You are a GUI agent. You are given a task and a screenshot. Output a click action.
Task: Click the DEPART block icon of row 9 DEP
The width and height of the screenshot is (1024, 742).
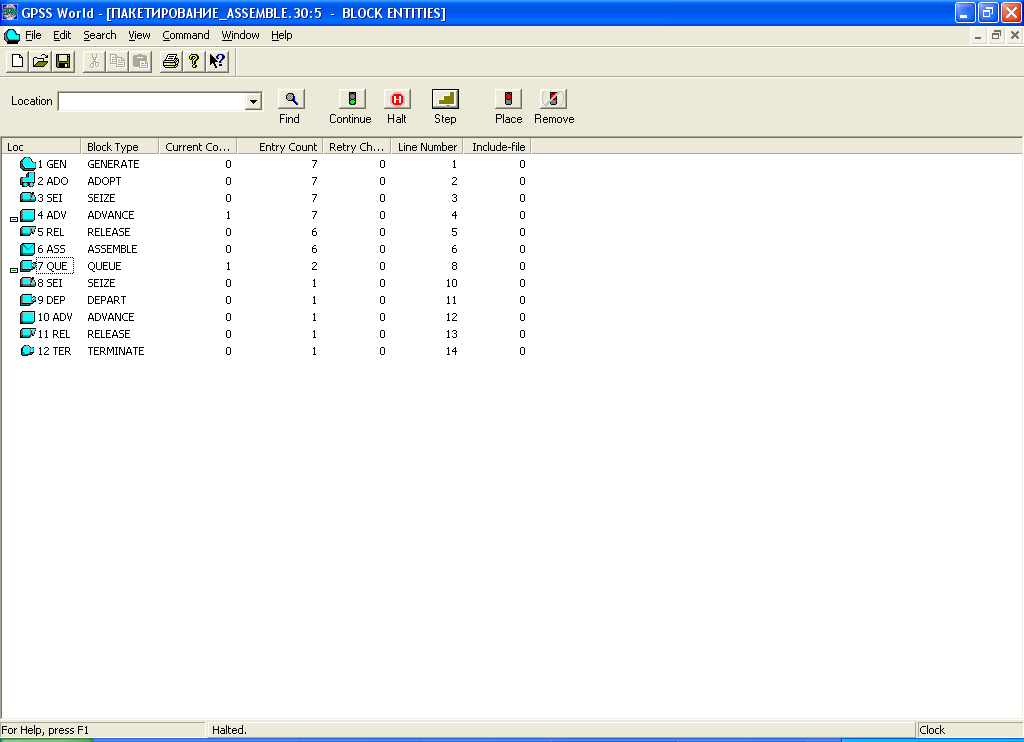click(27, 300)
